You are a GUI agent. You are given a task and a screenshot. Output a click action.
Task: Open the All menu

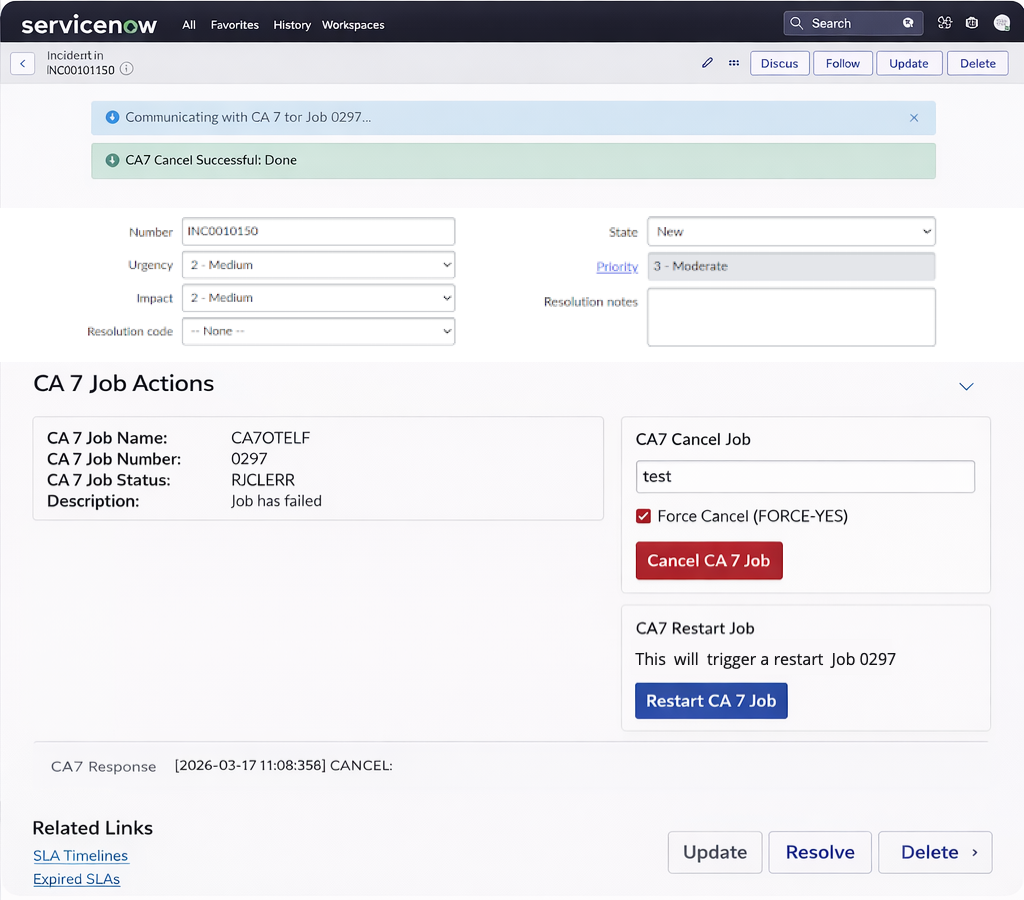point(189,25)
